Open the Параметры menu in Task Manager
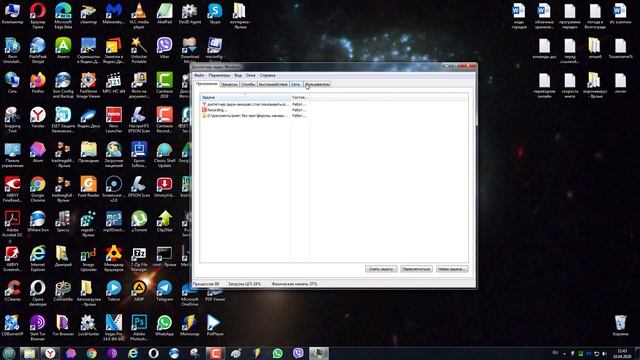Image resolution: width=640 pixels, height=360 pixels. point(219,76)
